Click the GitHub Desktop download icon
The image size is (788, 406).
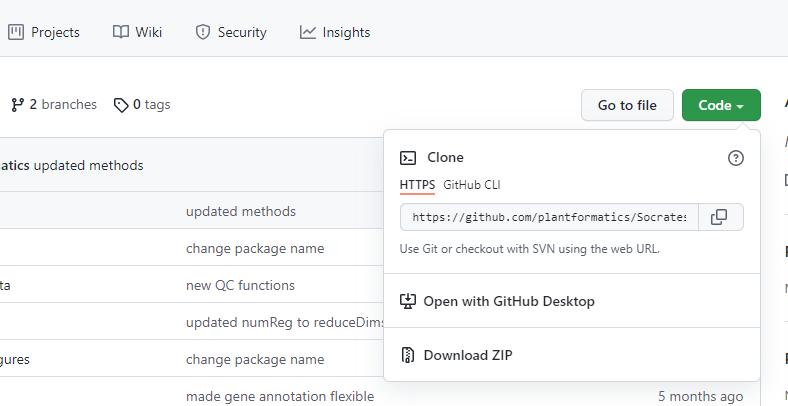pos(408,301)
